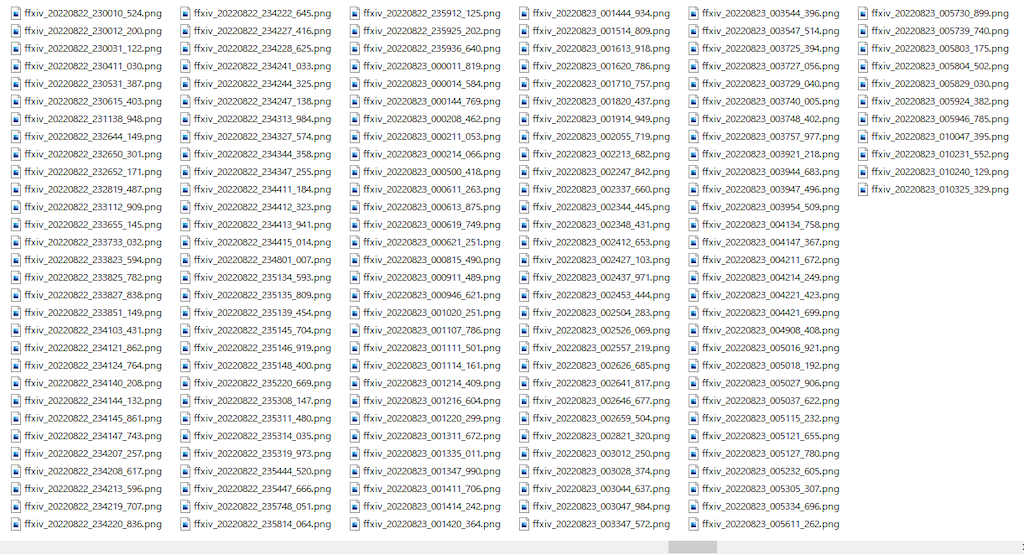Click the PNG icon of ffxiv_20220823_001444_934.png
Viewport: 1024px width, 555px height.
524,13
